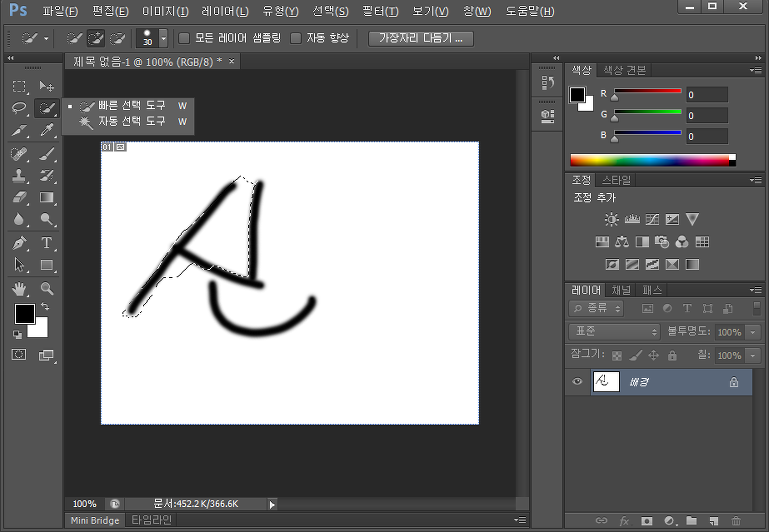
Task: Select the Move tool
Action: [47, 87]
